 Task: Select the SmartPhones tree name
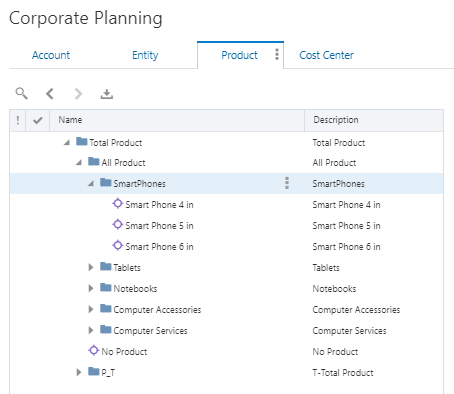[x=139, y=184]
